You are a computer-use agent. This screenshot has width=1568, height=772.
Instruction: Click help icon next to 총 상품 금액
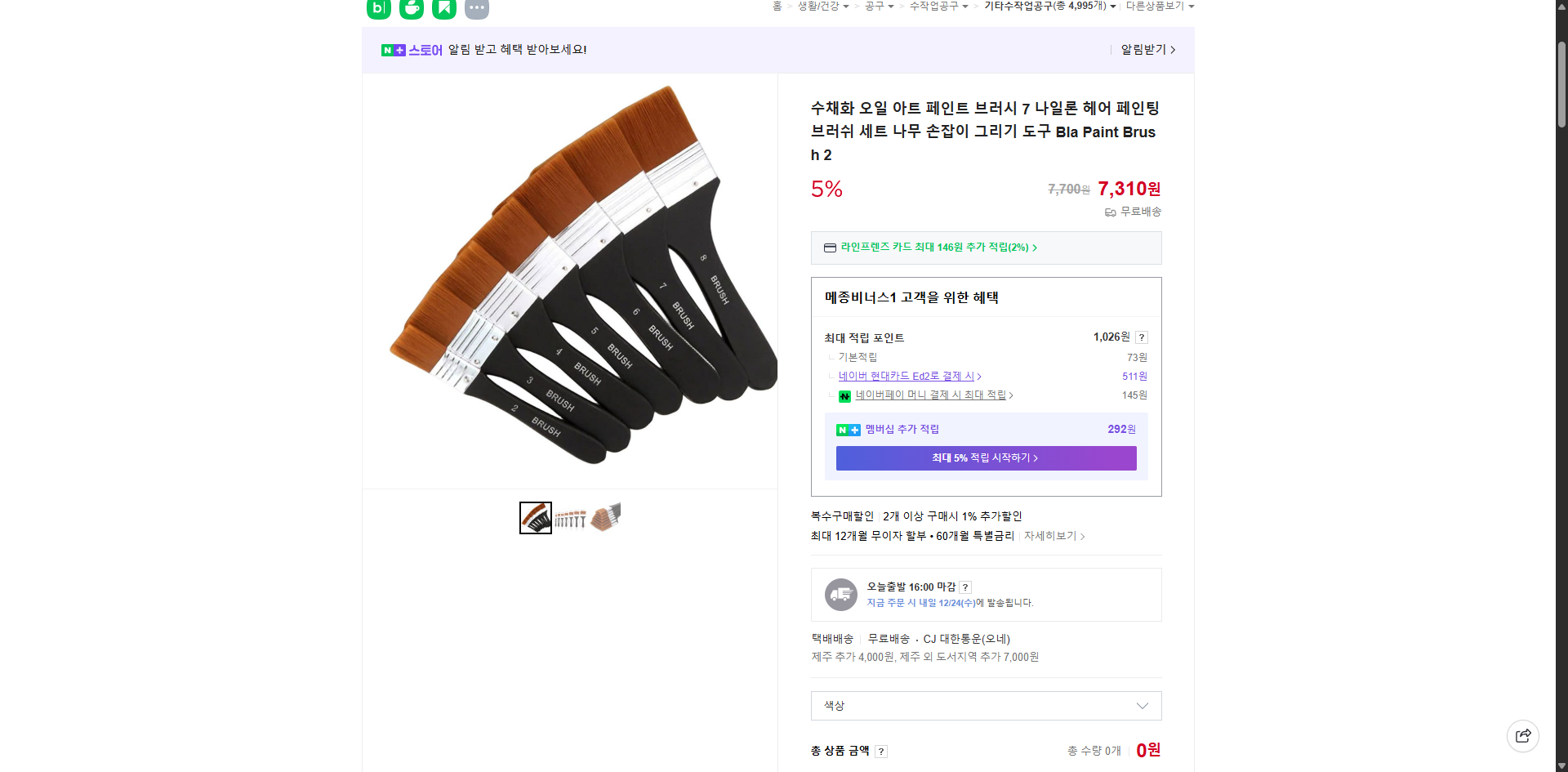point(881,751)
